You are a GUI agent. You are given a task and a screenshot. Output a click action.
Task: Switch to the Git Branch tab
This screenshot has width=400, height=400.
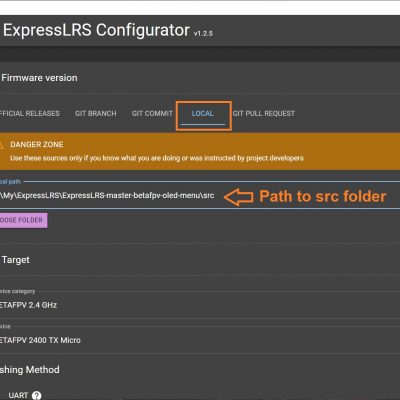[96, 113]
